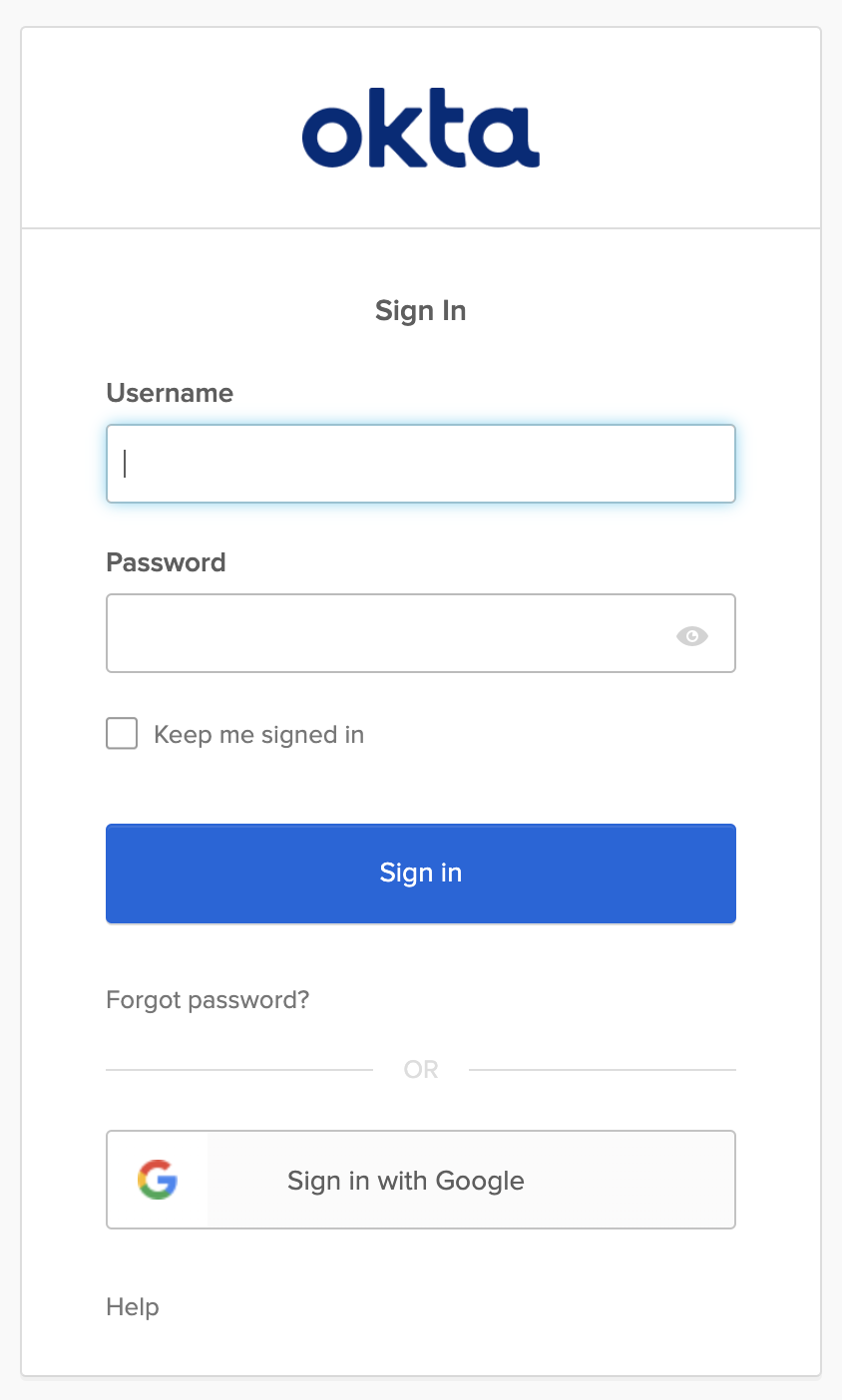Click the divider line left of OR
This screenshot has height=1400, width=842.
pos(239,1070)
